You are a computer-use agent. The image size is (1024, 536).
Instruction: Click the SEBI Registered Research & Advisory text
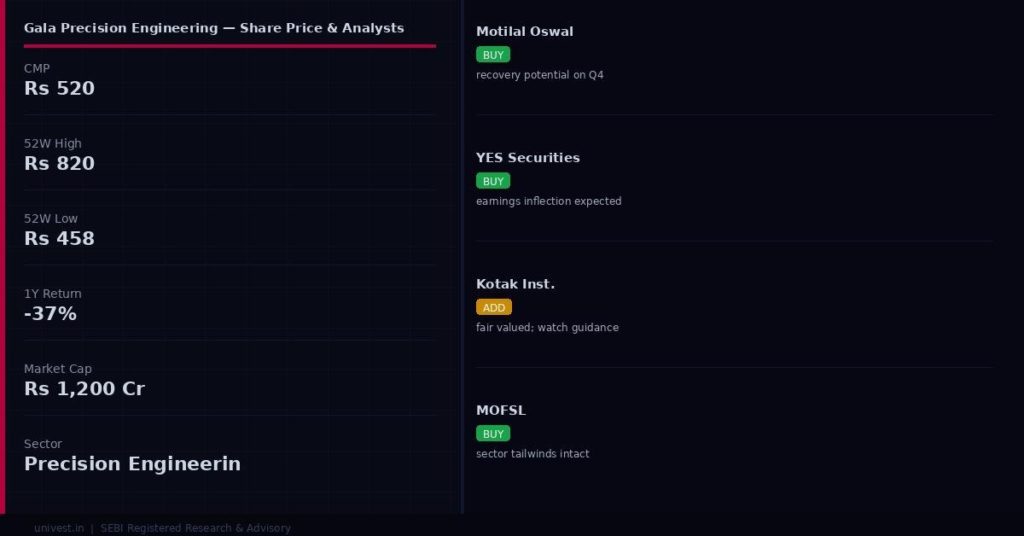[195, 528]
